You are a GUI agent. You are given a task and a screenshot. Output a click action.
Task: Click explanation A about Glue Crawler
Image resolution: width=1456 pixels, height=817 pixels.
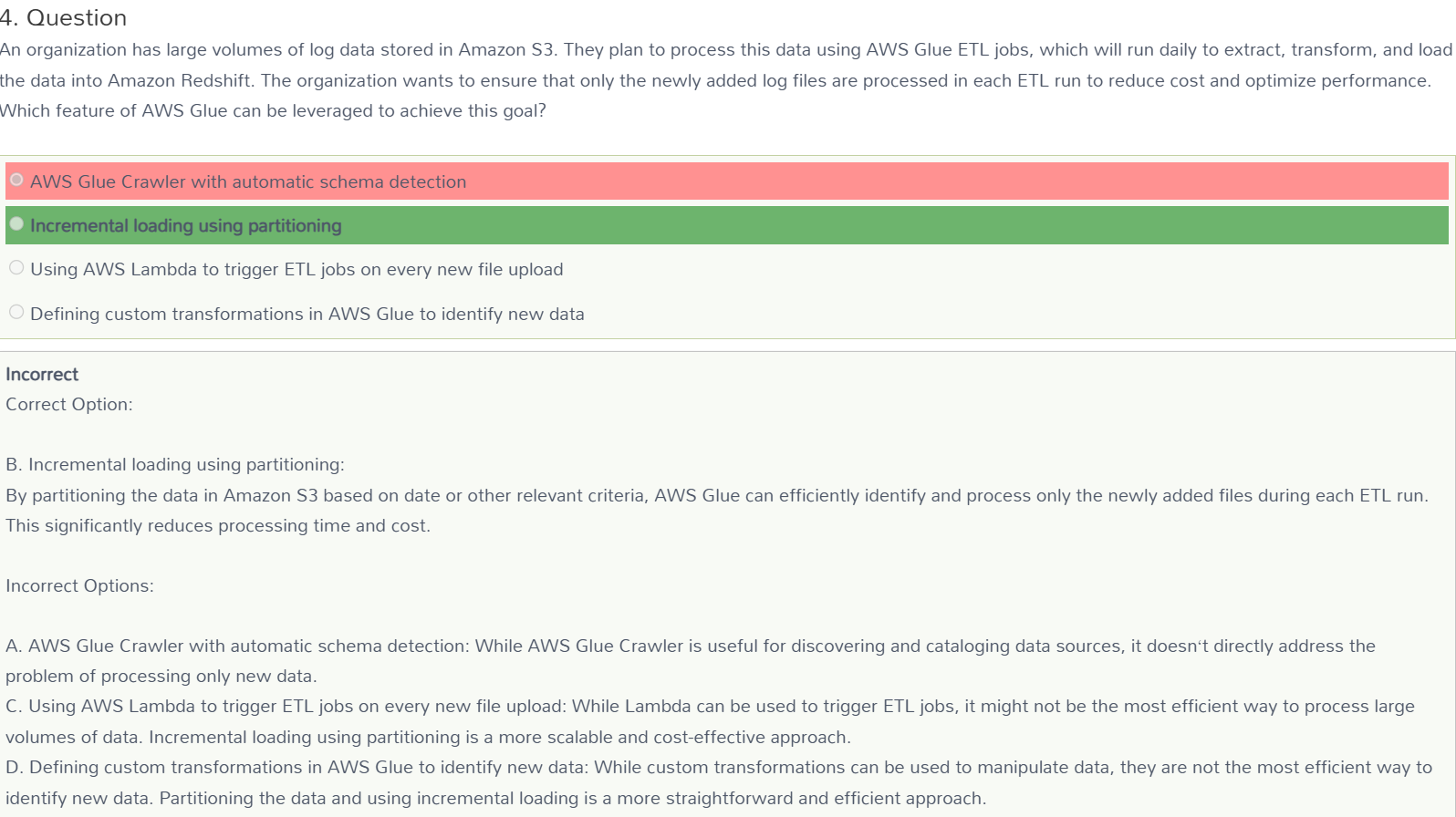pos(691,661)
